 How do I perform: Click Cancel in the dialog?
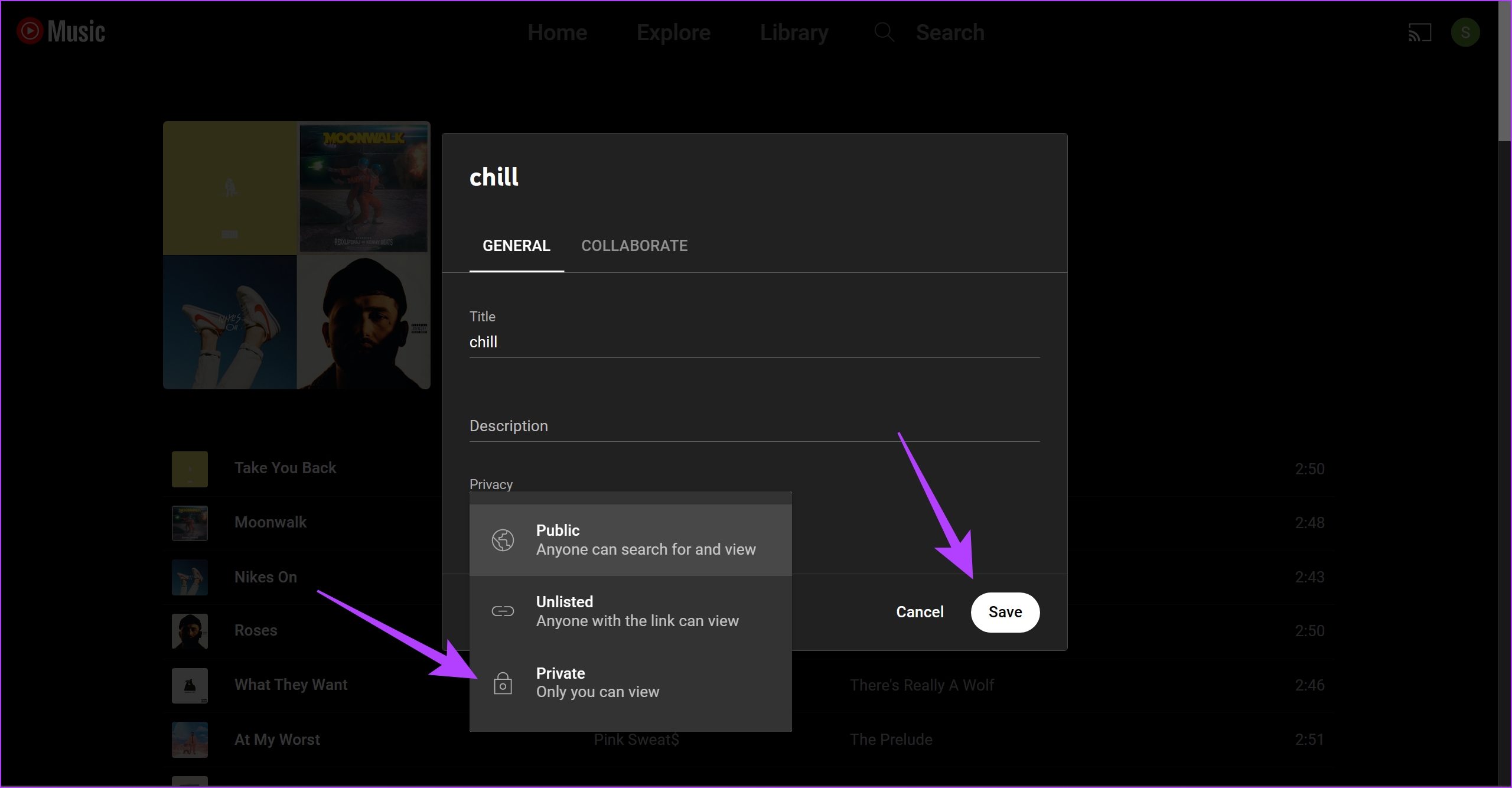pyautogui.click(x=920, y=612)
